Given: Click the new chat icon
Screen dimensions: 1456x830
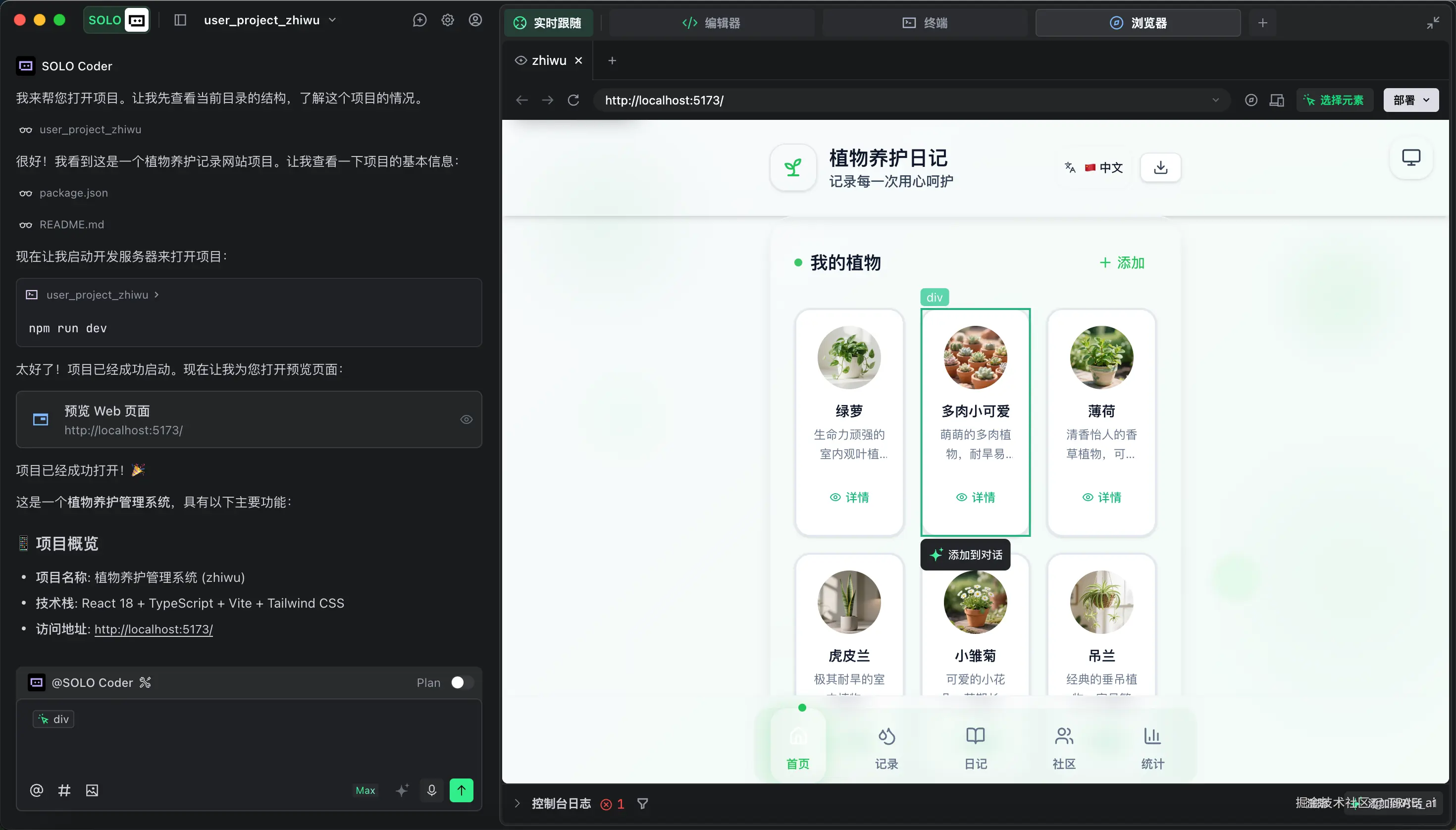Looking at the screenshot, I should click(419, 20).
